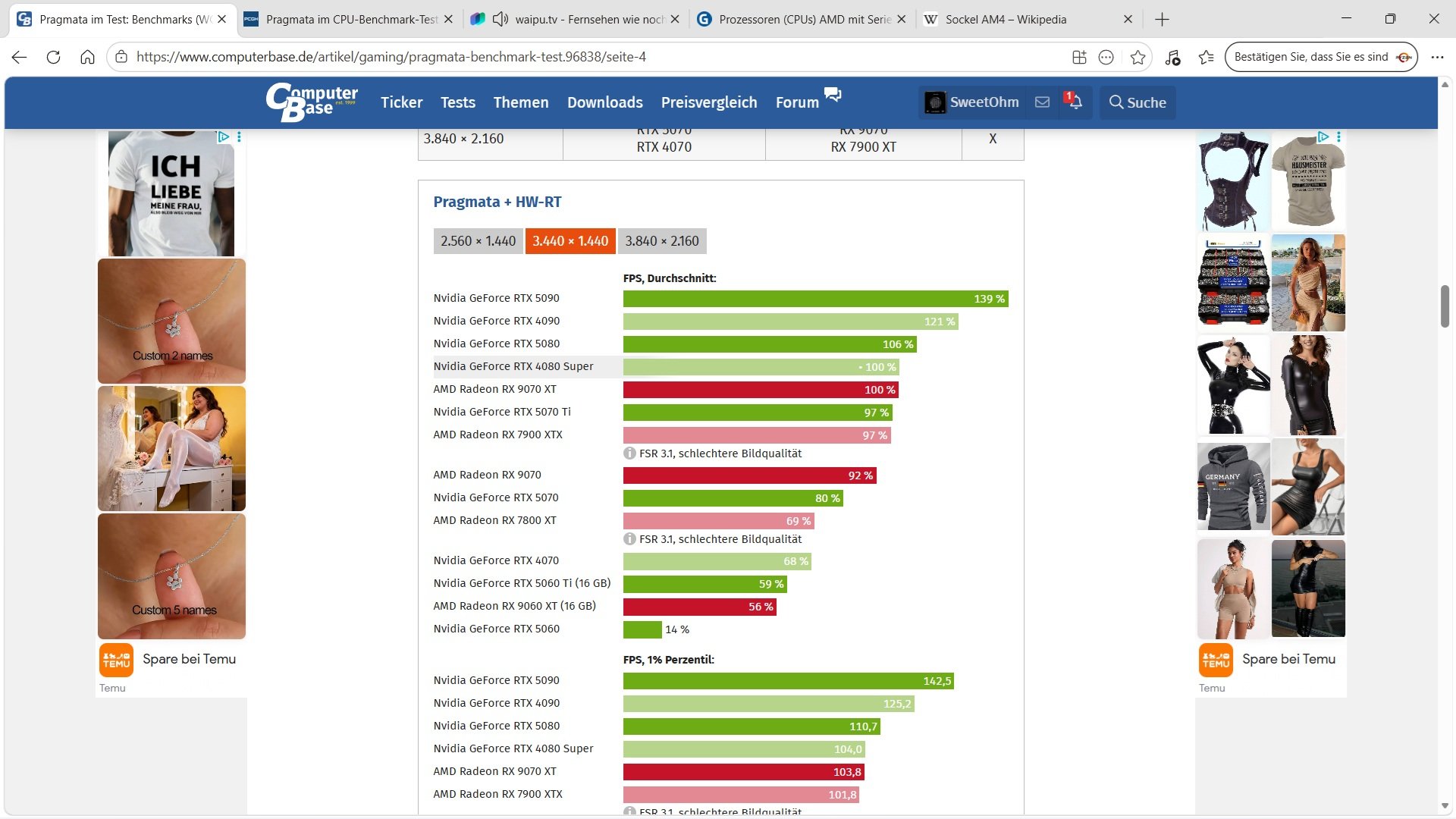
Task: Click left Spare bei Temu link
Action: point(189,659)
